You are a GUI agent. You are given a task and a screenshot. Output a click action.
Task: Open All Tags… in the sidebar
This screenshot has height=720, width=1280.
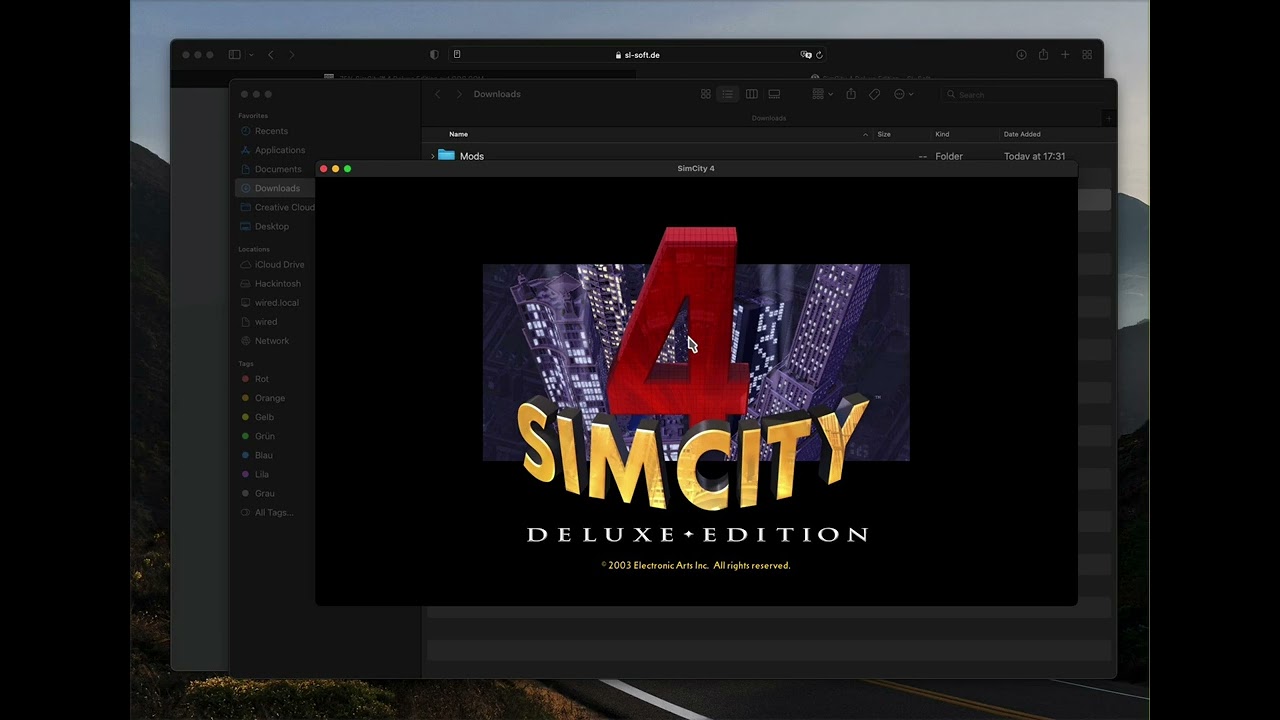(273, 512)
